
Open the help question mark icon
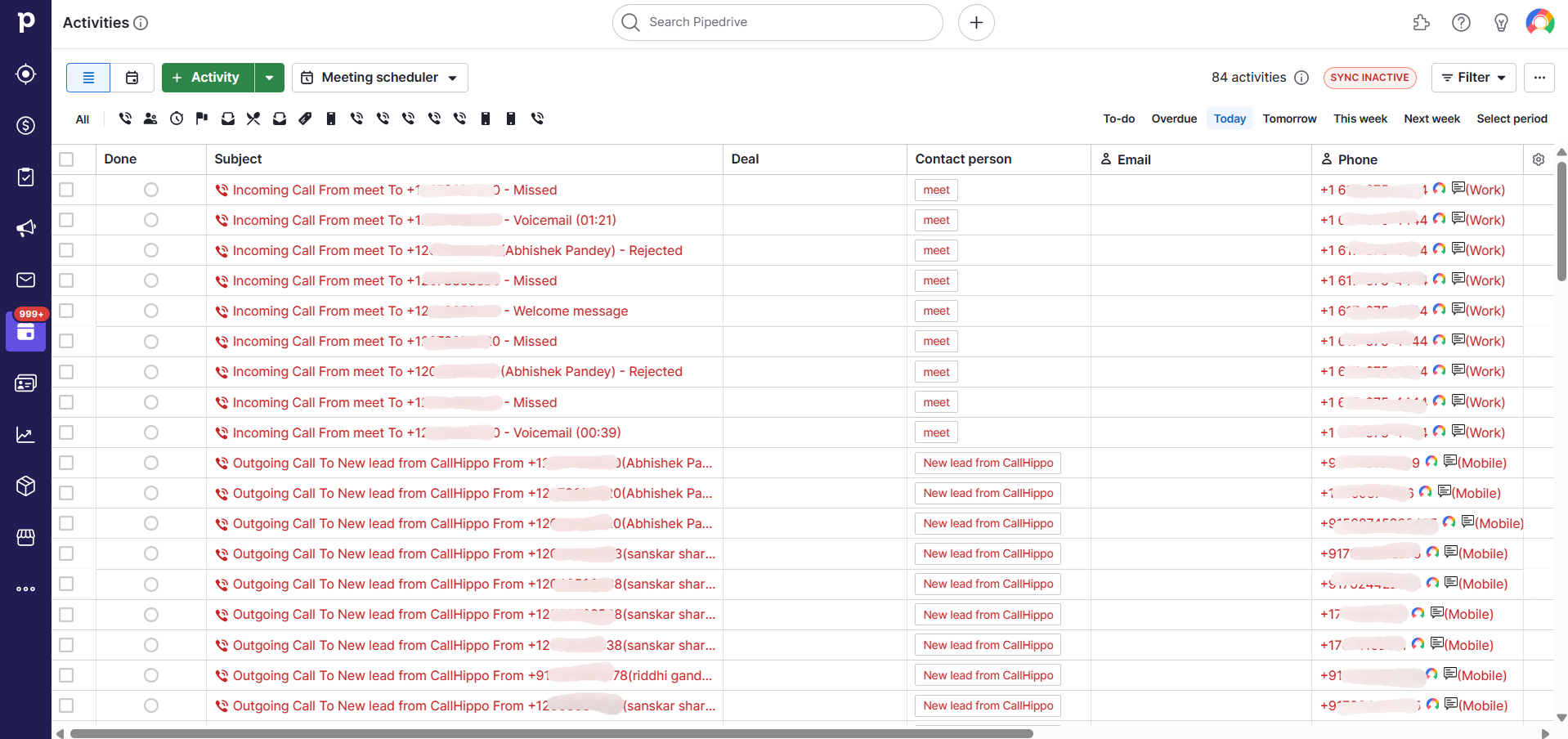[x=1461, y=23]
